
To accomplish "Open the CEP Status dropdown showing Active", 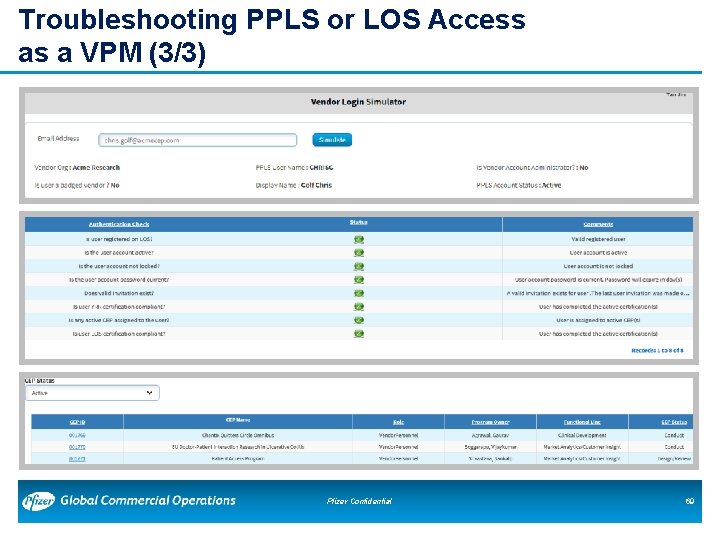I will 92,393.
